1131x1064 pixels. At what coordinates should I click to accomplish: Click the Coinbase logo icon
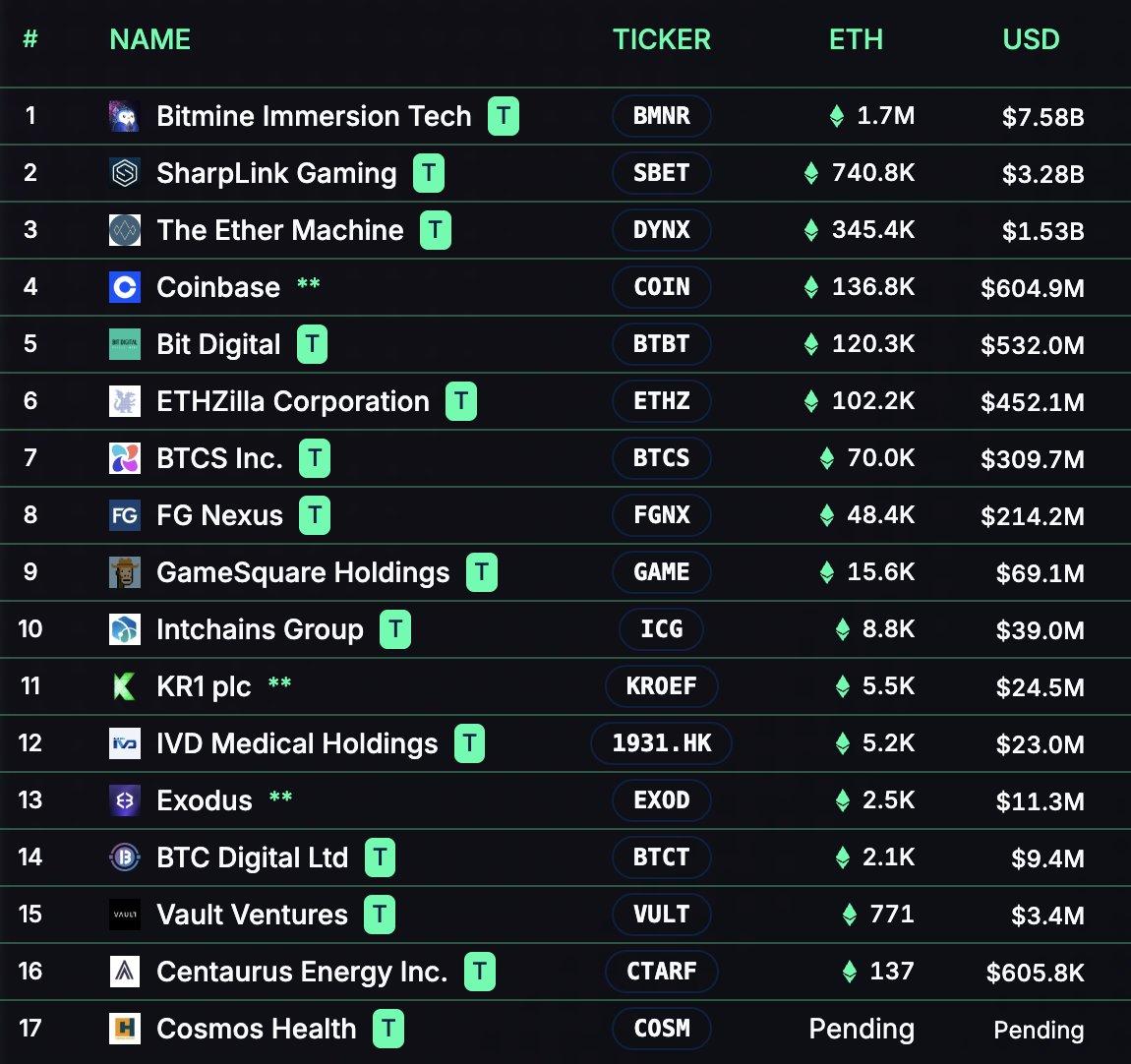pyautogui.click(x=125, y=287)
